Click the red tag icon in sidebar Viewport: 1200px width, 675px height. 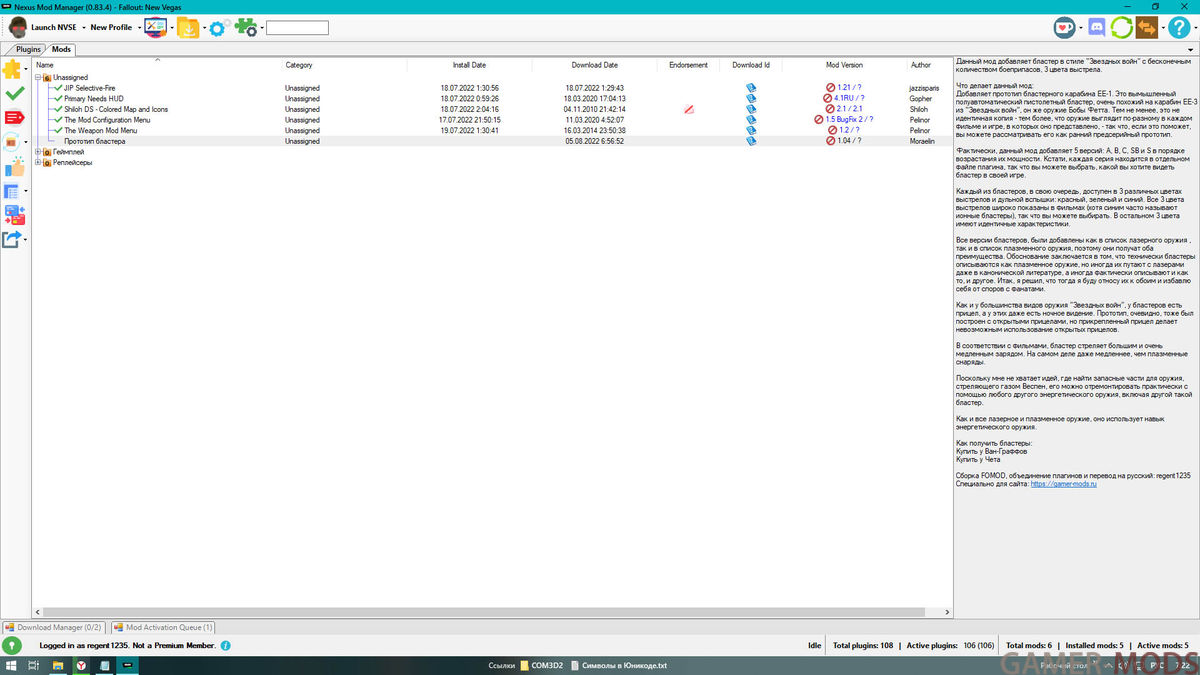coord(14,118)
